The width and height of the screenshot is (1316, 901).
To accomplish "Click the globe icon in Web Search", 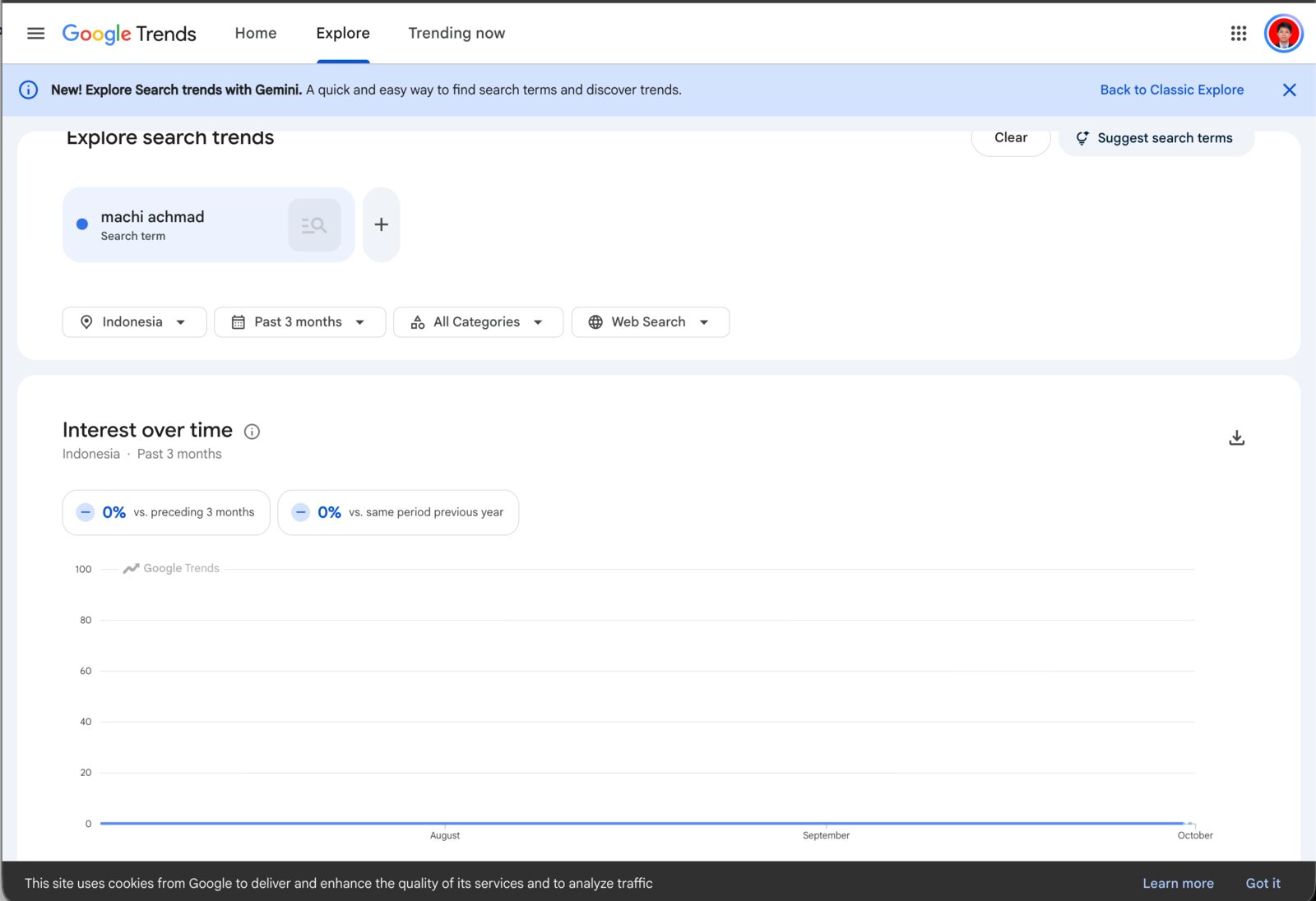I will click(x=595, y=322).
